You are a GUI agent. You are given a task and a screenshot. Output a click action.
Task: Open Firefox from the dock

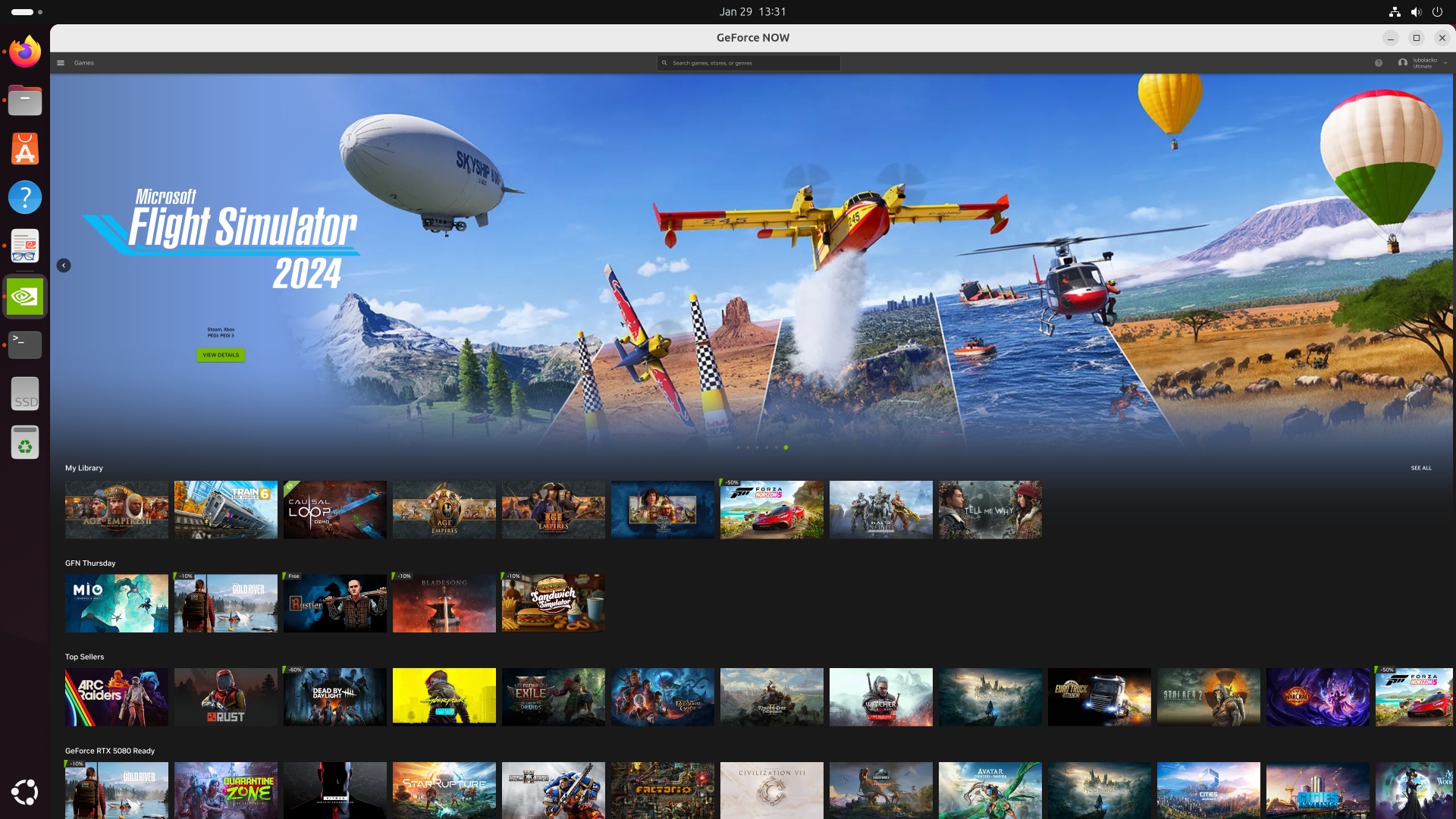click(25, 52)
